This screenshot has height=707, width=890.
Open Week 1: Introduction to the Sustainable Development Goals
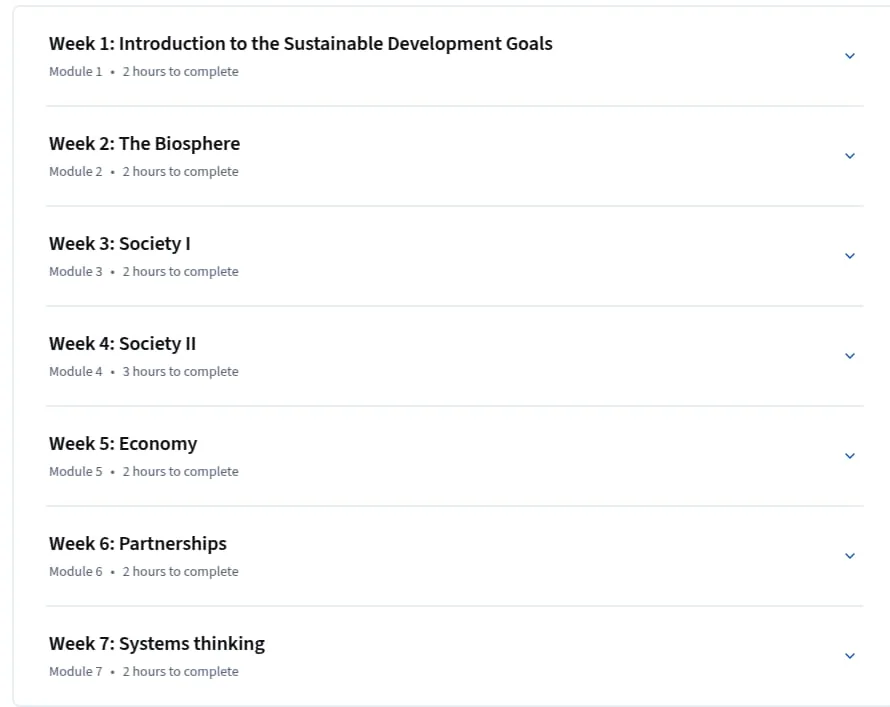[x=301, y=44]
